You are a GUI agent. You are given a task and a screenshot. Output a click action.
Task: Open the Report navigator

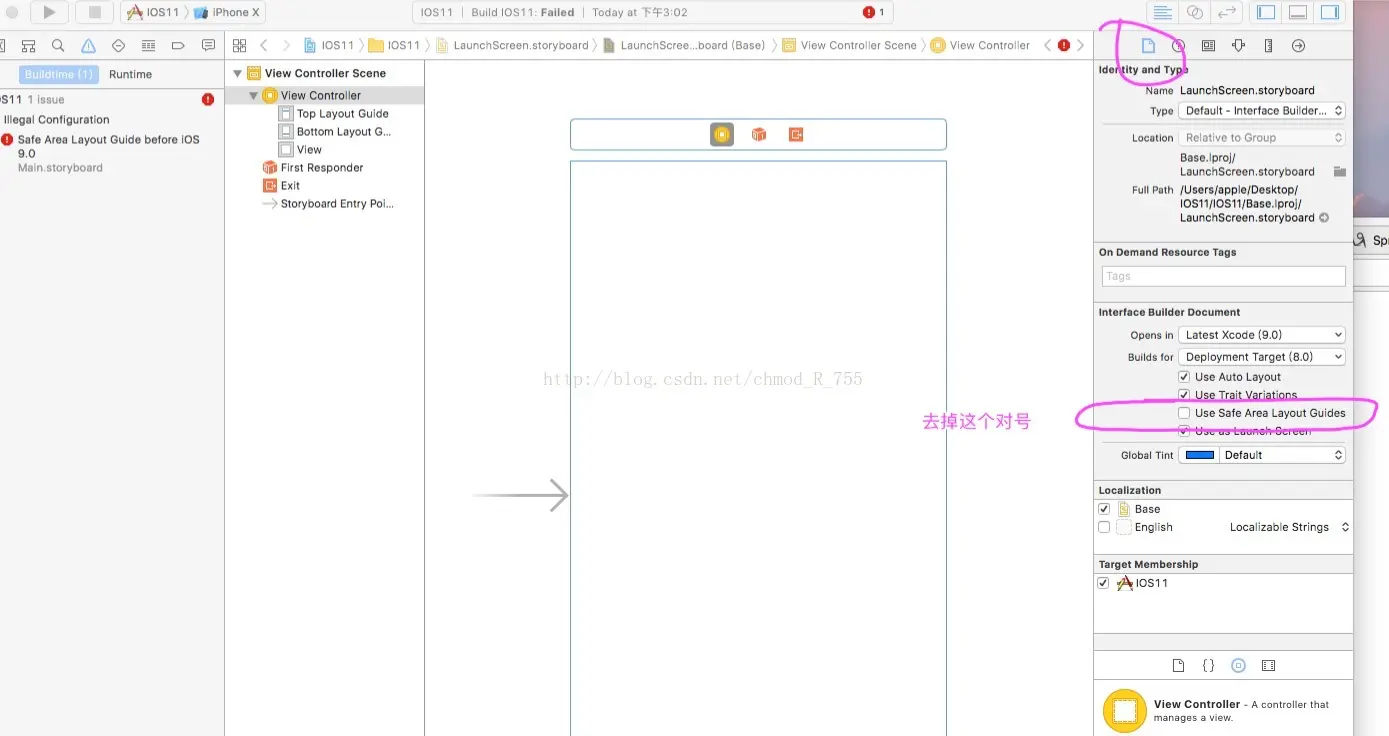pyautogui.click(x=208, y=46)
